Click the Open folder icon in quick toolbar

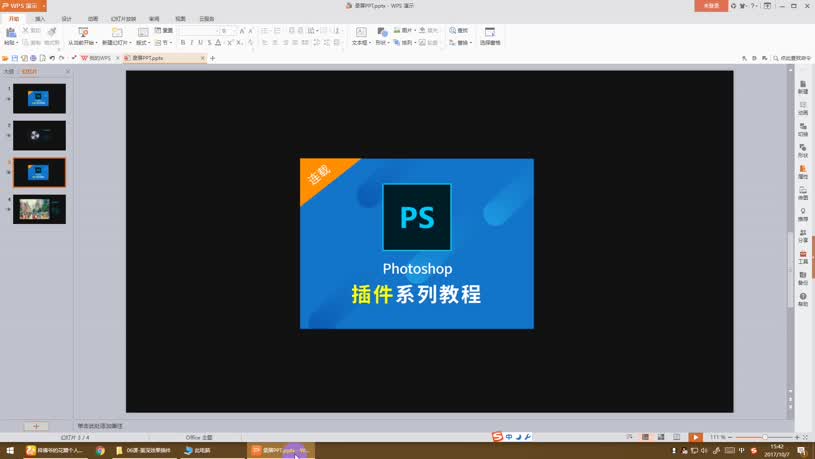5,58
